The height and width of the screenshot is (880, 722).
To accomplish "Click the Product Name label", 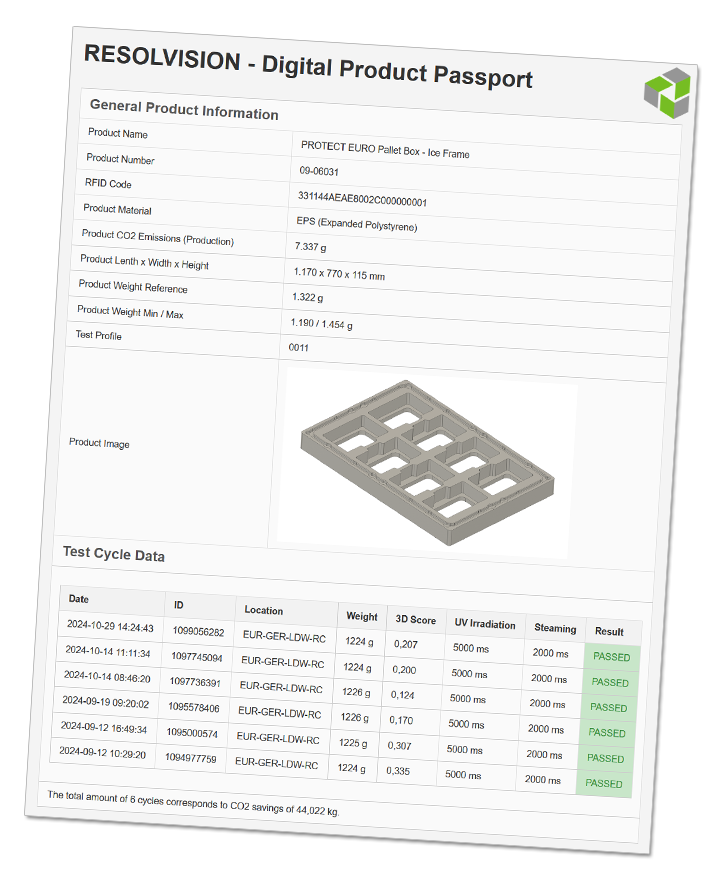I will [x=118, y=134].
